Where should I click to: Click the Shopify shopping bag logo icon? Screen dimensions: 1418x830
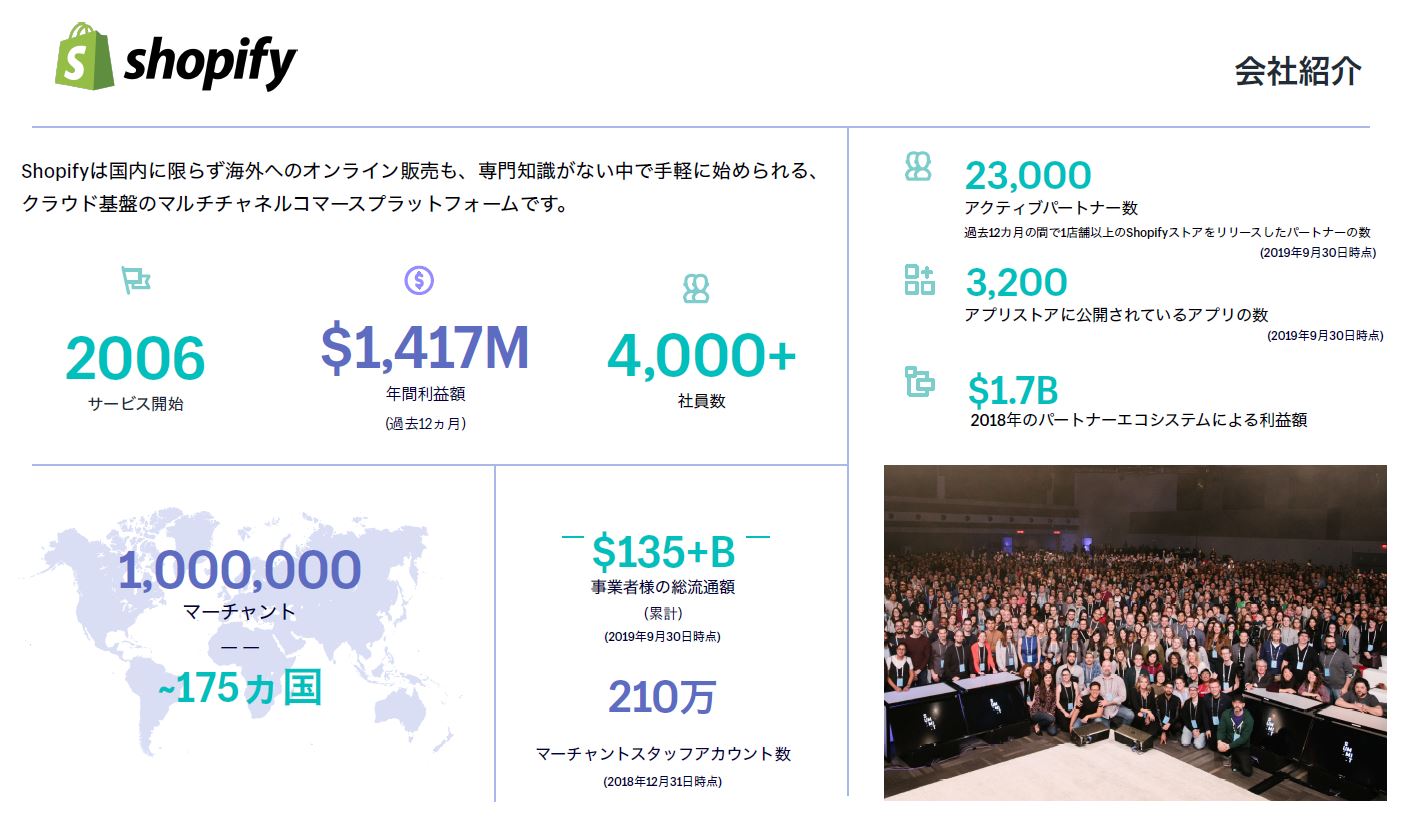tap(85, 56)
